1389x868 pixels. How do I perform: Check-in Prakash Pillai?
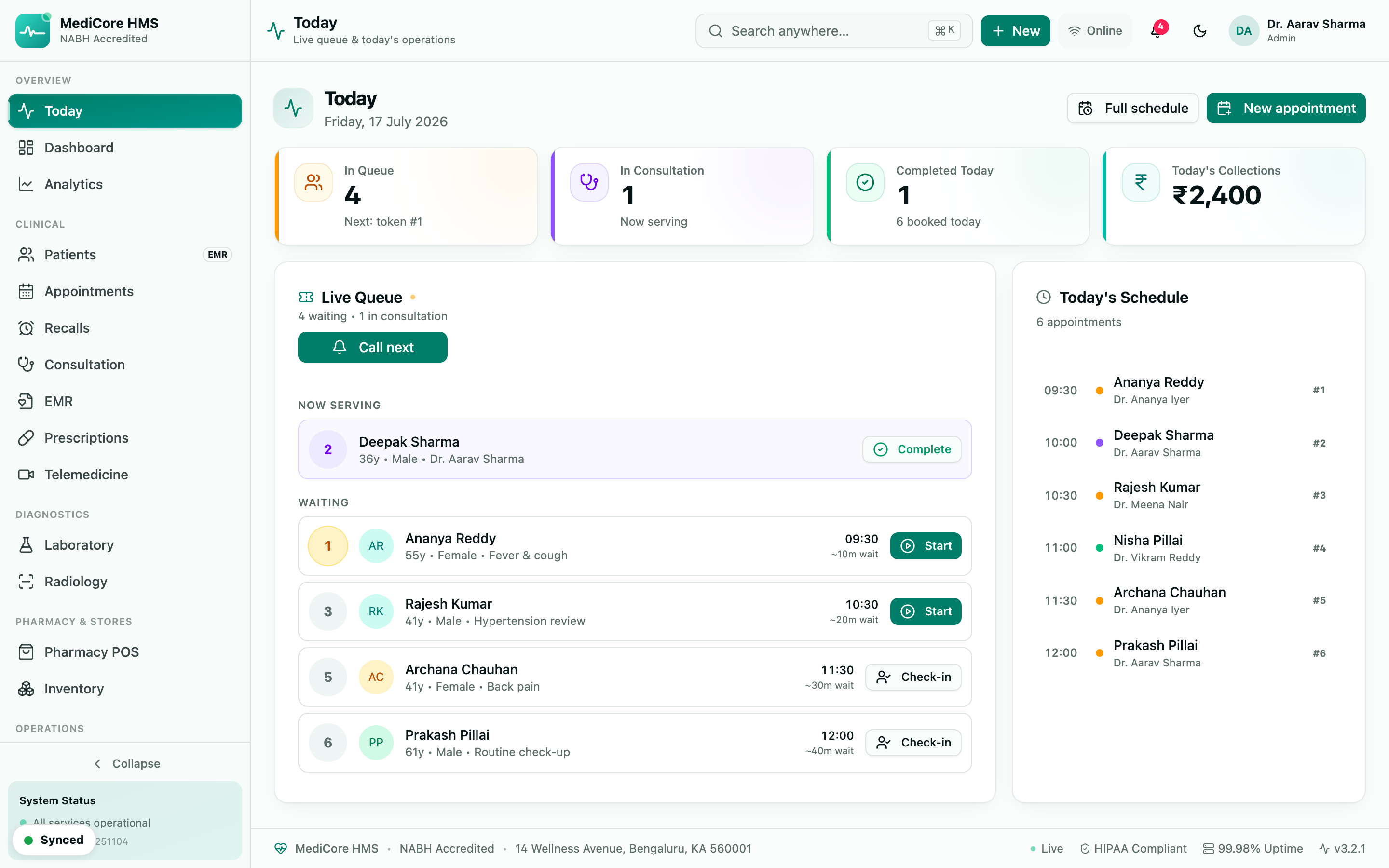coord(913,742)
